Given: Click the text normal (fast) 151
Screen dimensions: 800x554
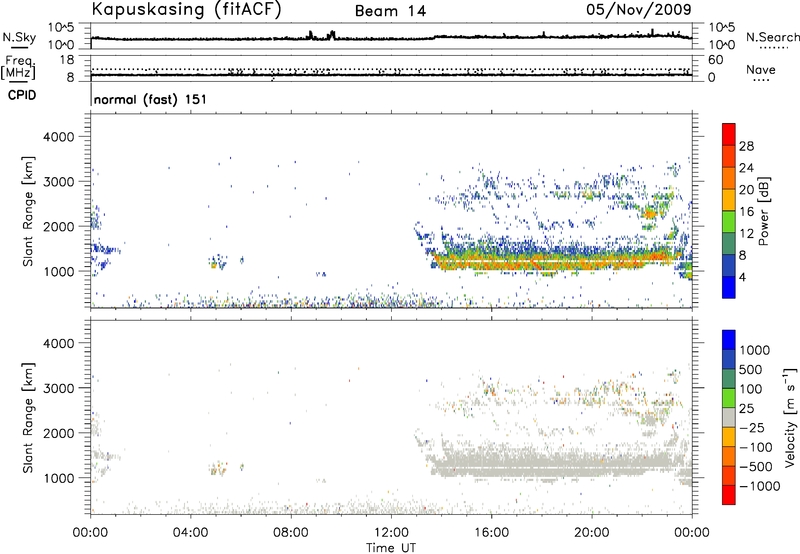Looking at the screenshot, I should coord(151,99).
